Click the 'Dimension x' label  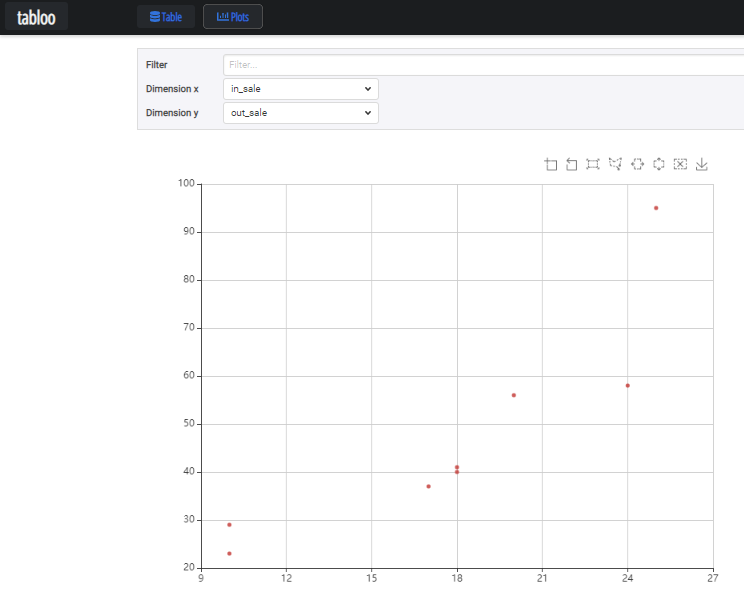click(x=172, y=89)
